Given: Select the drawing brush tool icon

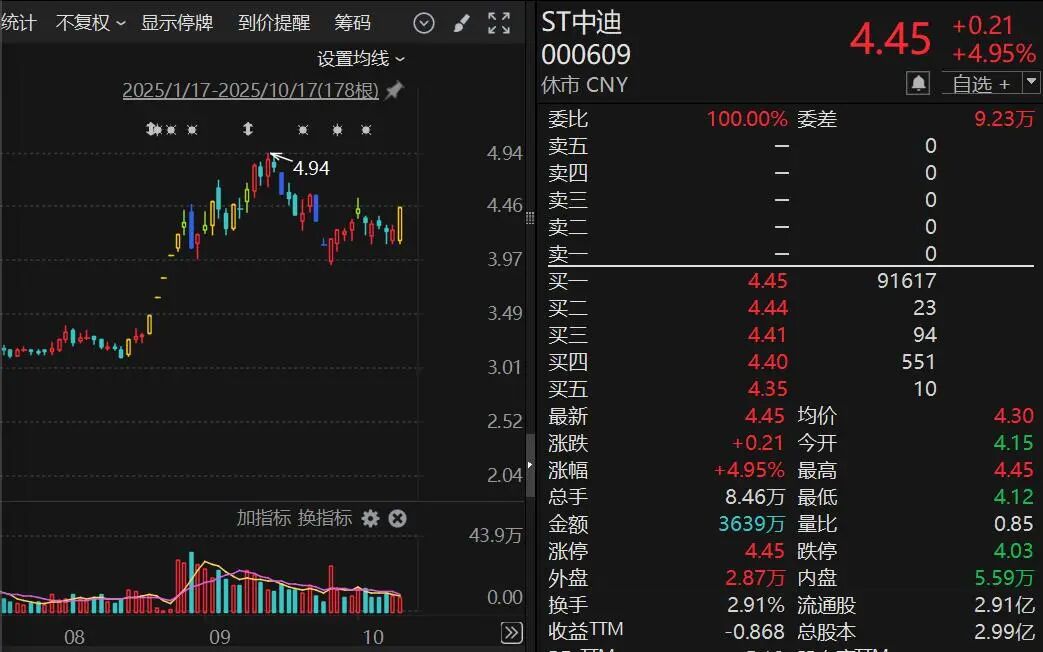Looking at the screenshot, I should tap(461, 24).
